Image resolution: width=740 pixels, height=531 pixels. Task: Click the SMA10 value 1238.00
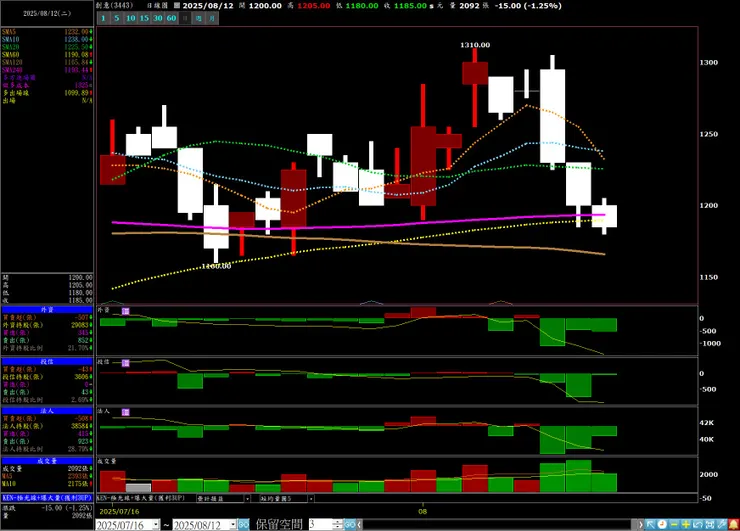[76, 40]
